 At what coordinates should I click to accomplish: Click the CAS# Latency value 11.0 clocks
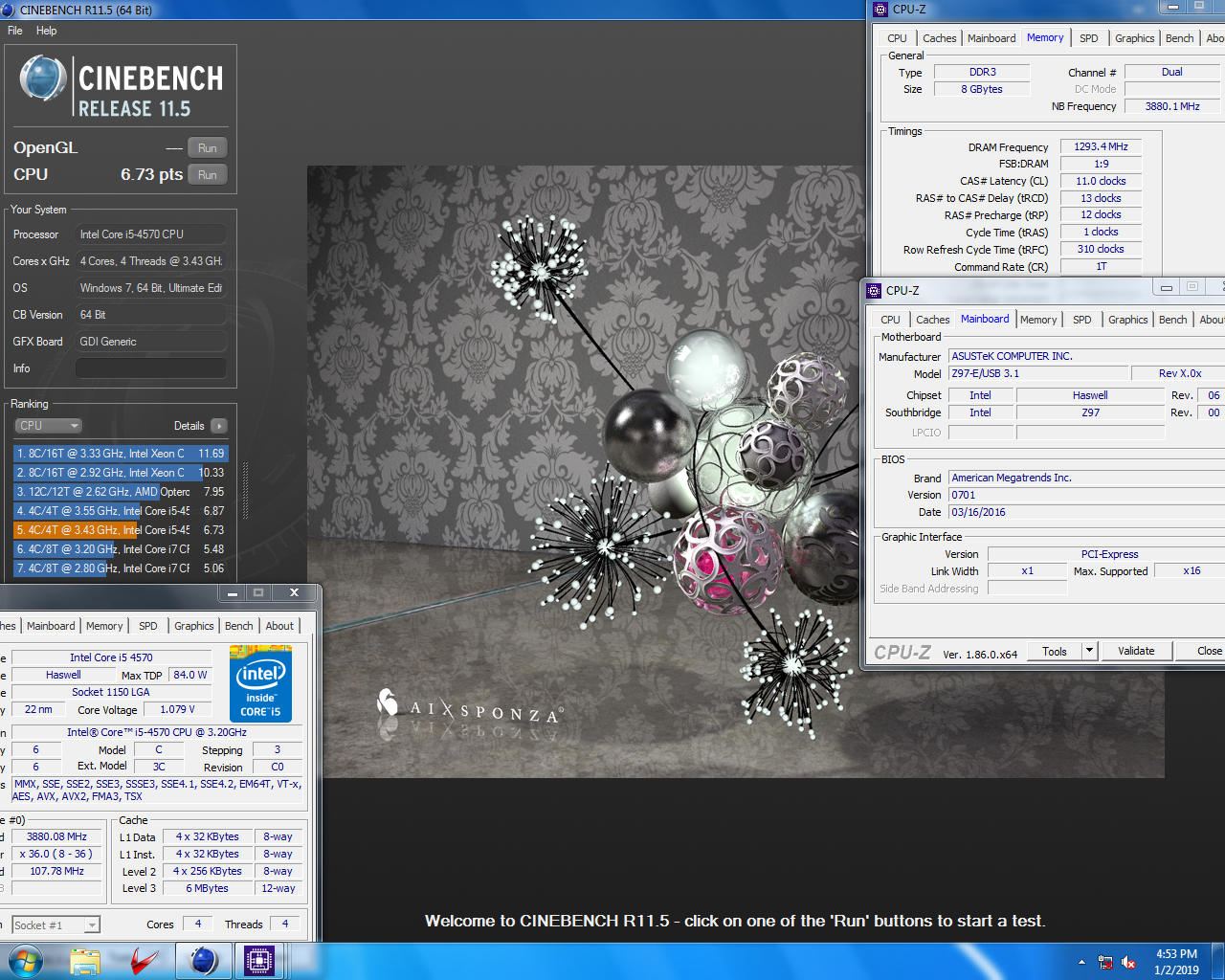coord(1101,181)
